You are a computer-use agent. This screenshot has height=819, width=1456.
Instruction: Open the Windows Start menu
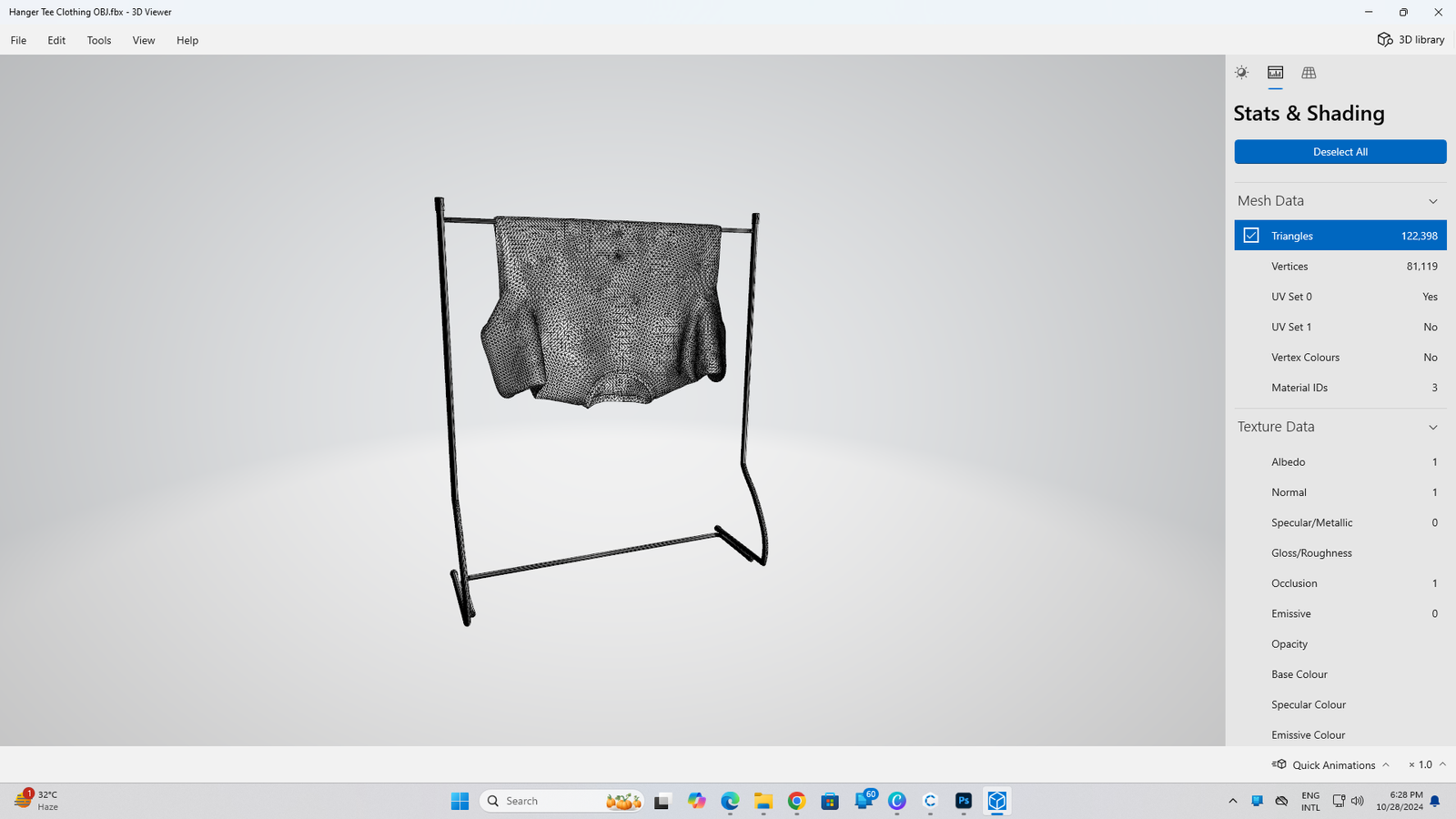coord(460,801)
